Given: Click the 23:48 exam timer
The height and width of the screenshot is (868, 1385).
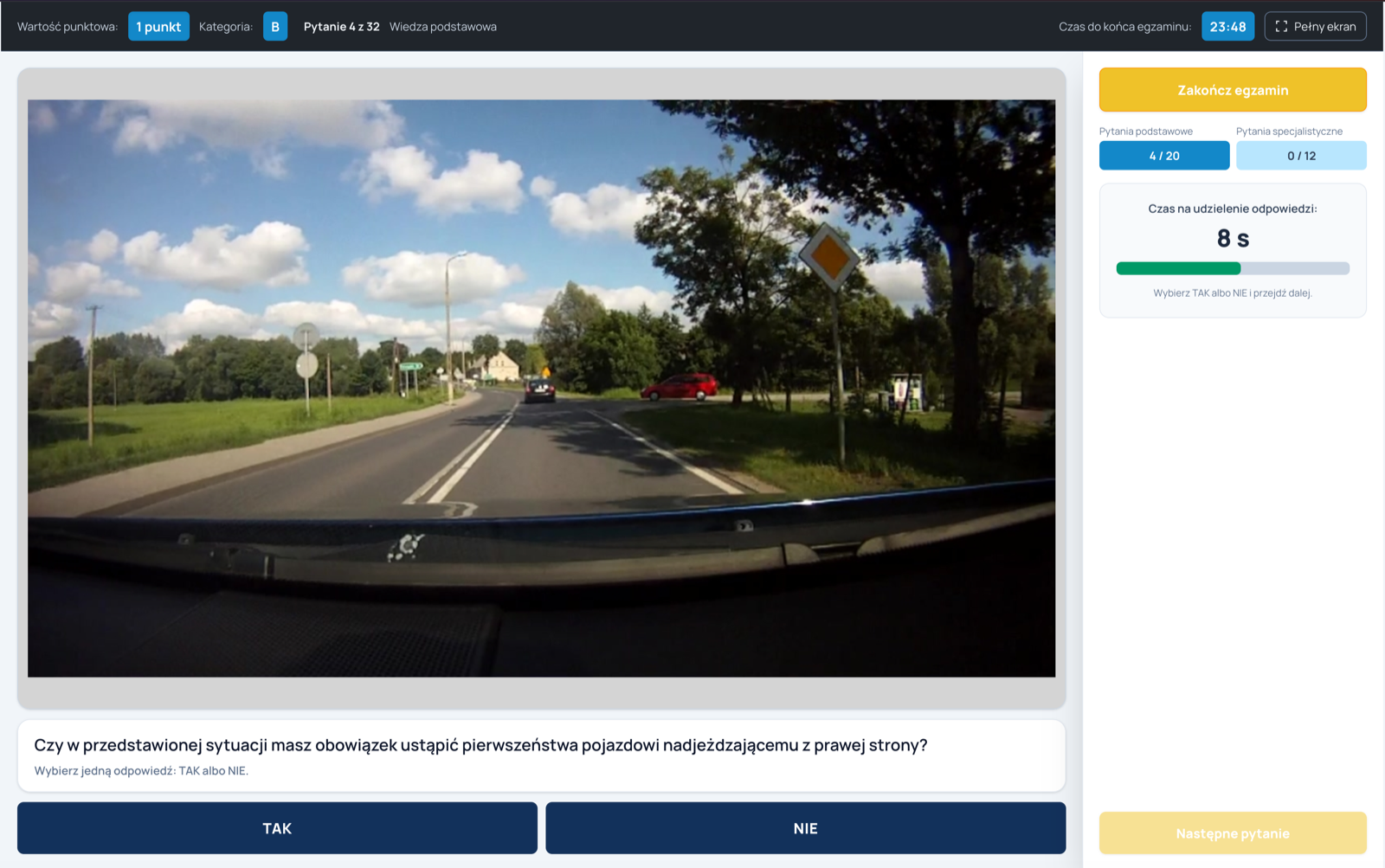Looking at the screenshot, I should [1227, 26].
